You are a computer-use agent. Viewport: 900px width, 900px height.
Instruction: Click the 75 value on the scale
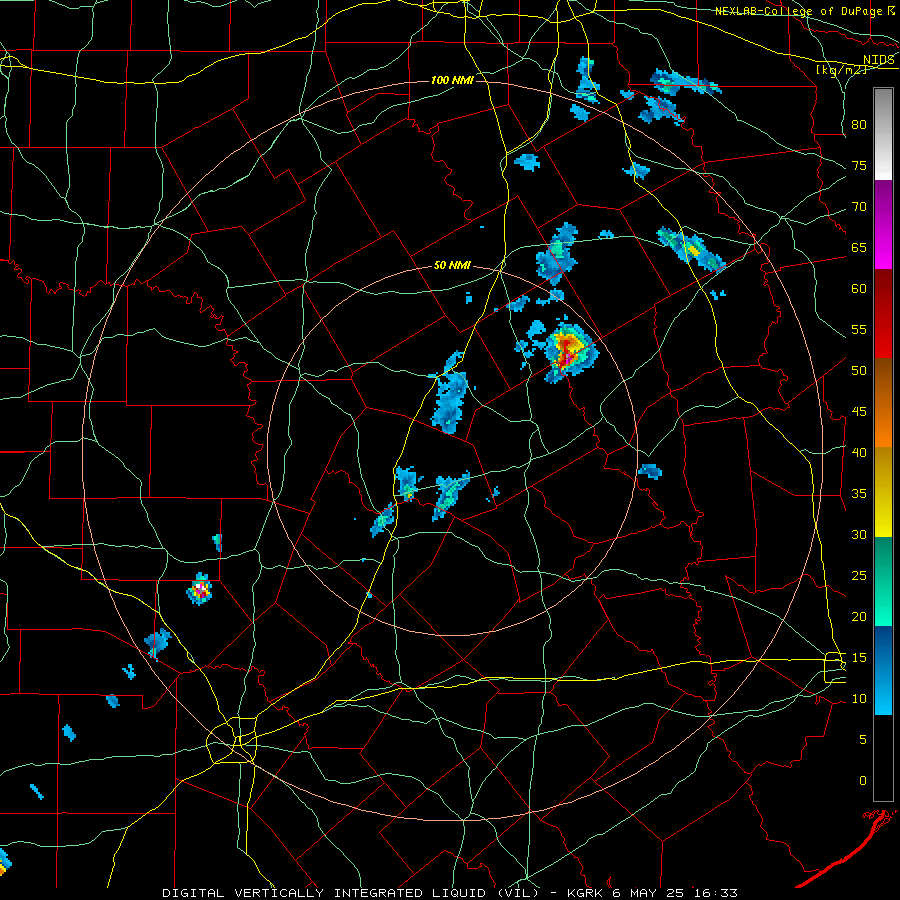(x=859, y=165)
